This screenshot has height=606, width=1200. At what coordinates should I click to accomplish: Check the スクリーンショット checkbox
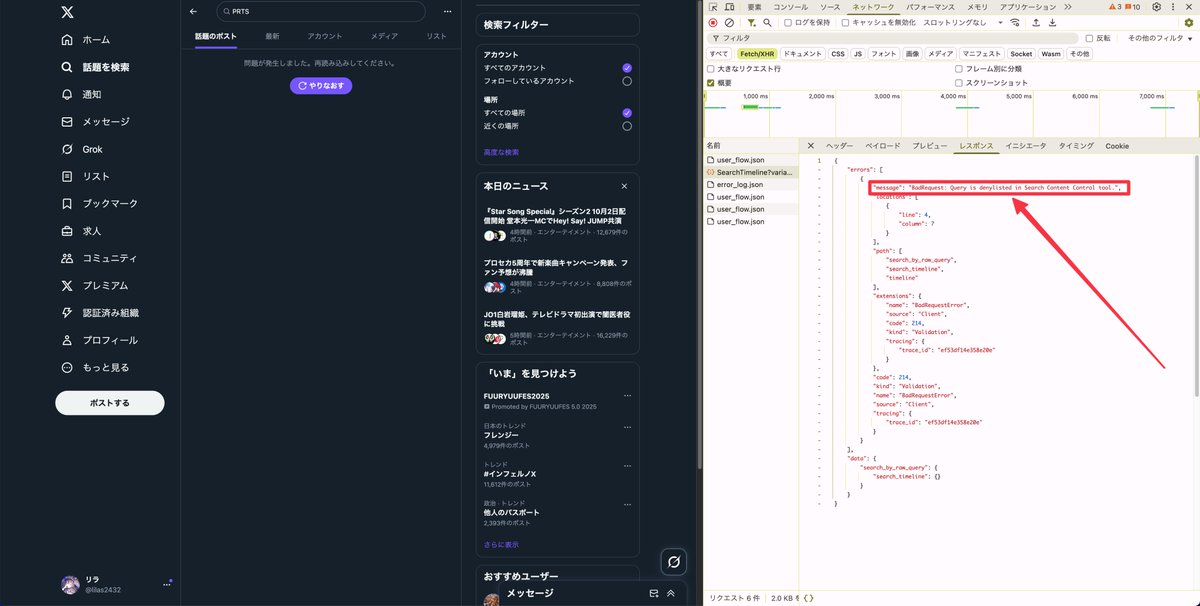[960, 83]
